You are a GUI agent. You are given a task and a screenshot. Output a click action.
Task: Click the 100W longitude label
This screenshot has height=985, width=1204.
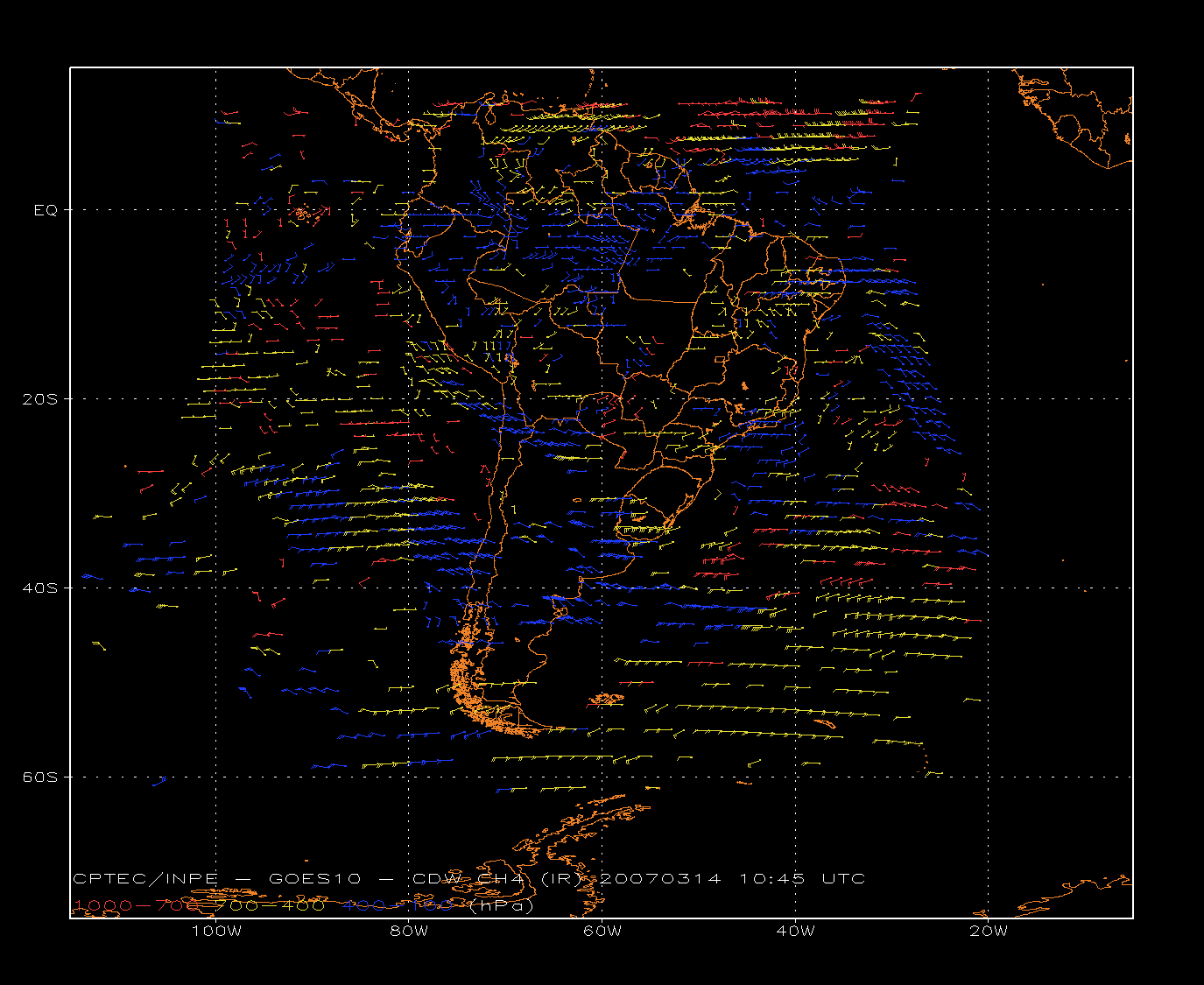[x=216, y=931]
